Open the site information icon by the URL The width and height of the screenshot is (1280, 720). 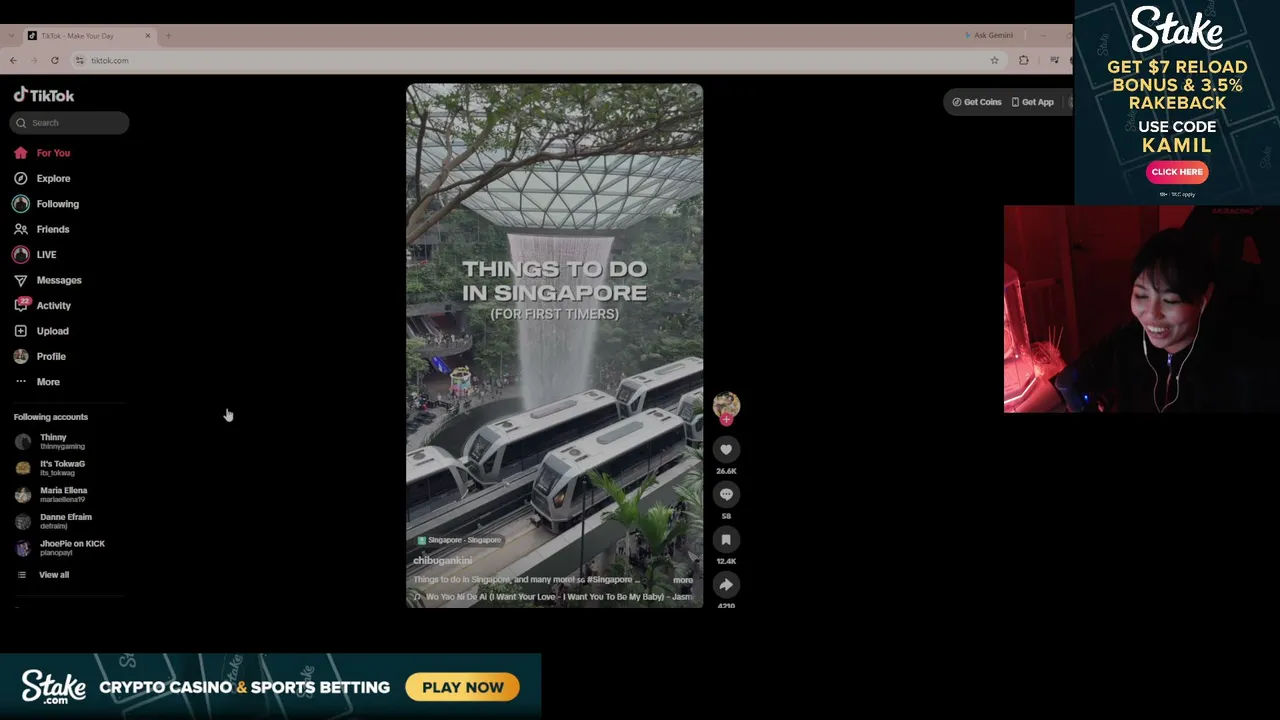pos(79,60)
